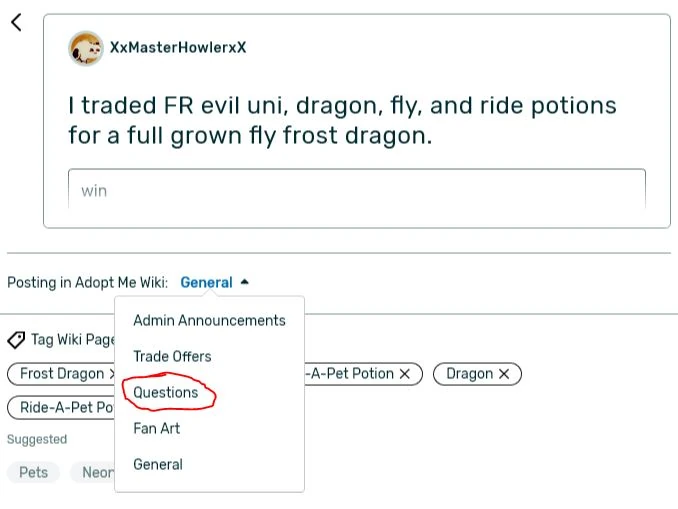Click the Frost Dragon tag chip
Screen dimensions: 678x509
click(x=60, y=374)
